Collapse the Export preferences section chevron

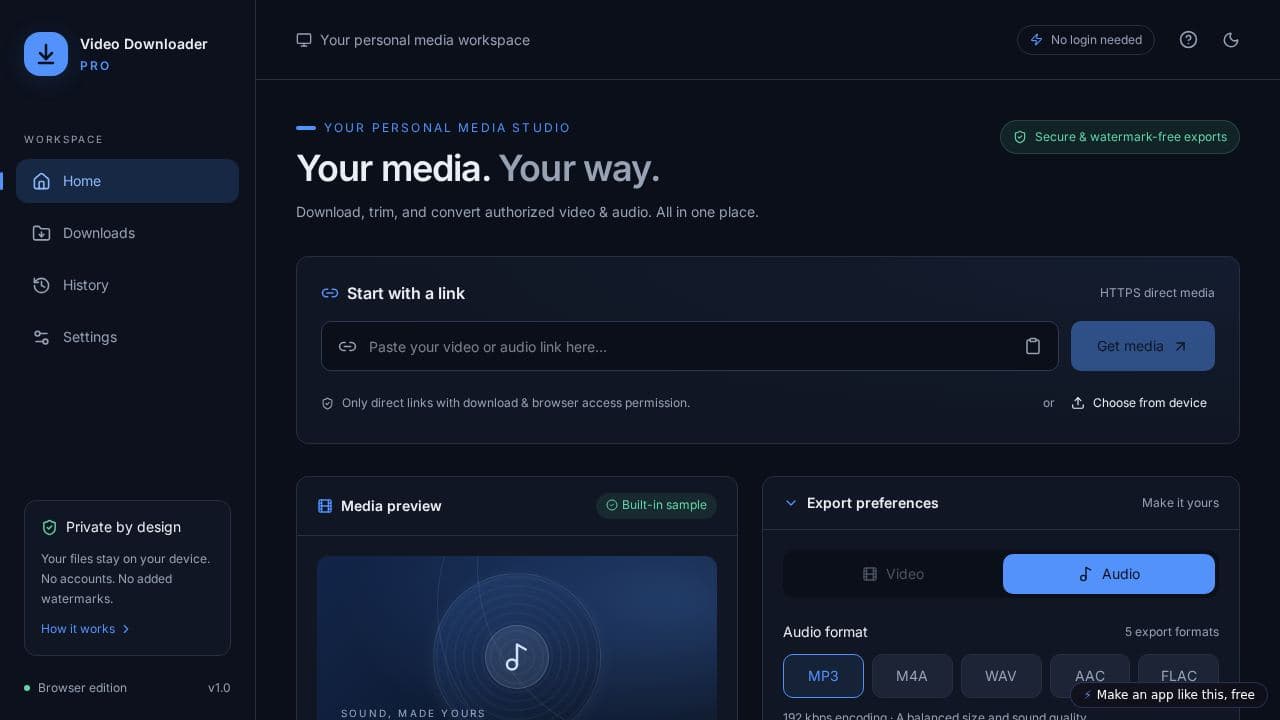791,503
